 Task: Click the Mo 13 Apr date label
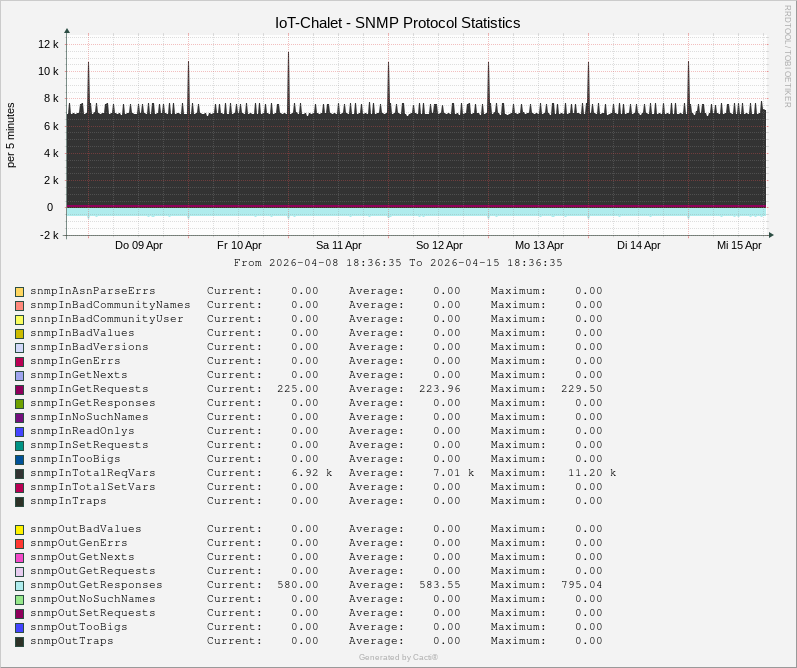pos(539,245)
